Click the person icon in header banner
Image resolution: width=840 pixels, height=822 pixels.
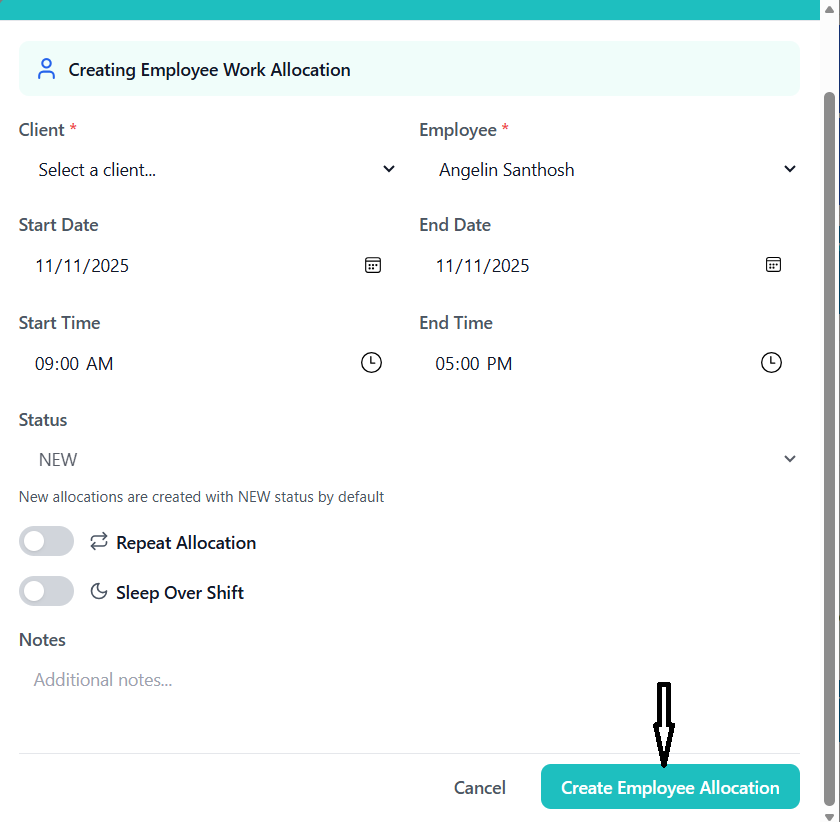pyautogui.click(x=46, y=69)
